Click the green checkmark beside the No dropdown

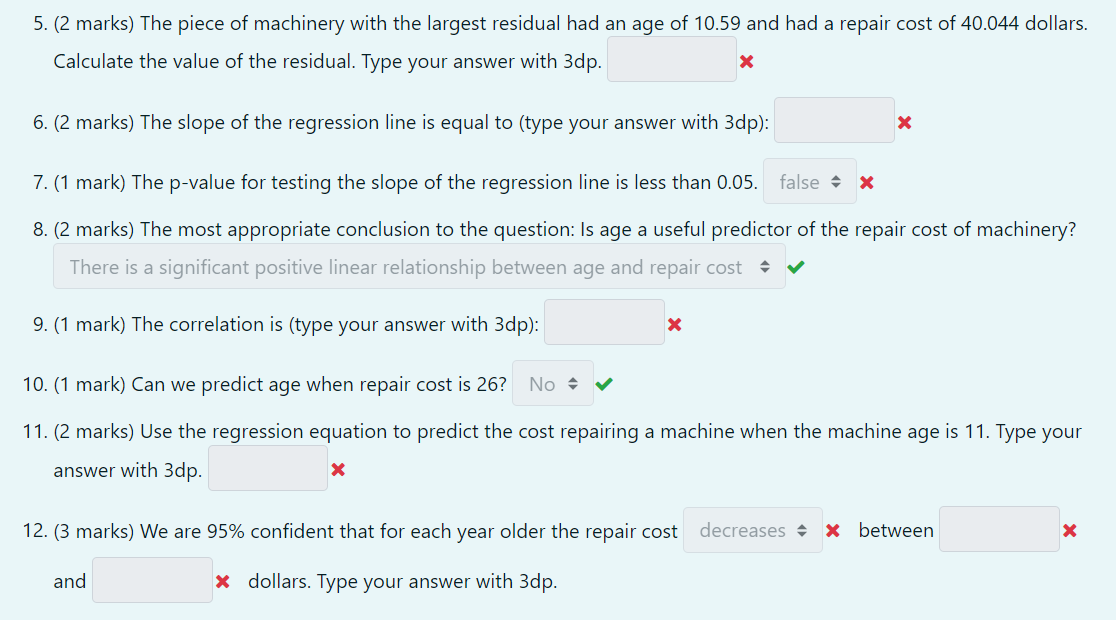pyautogui.click(x=604, y=382)
